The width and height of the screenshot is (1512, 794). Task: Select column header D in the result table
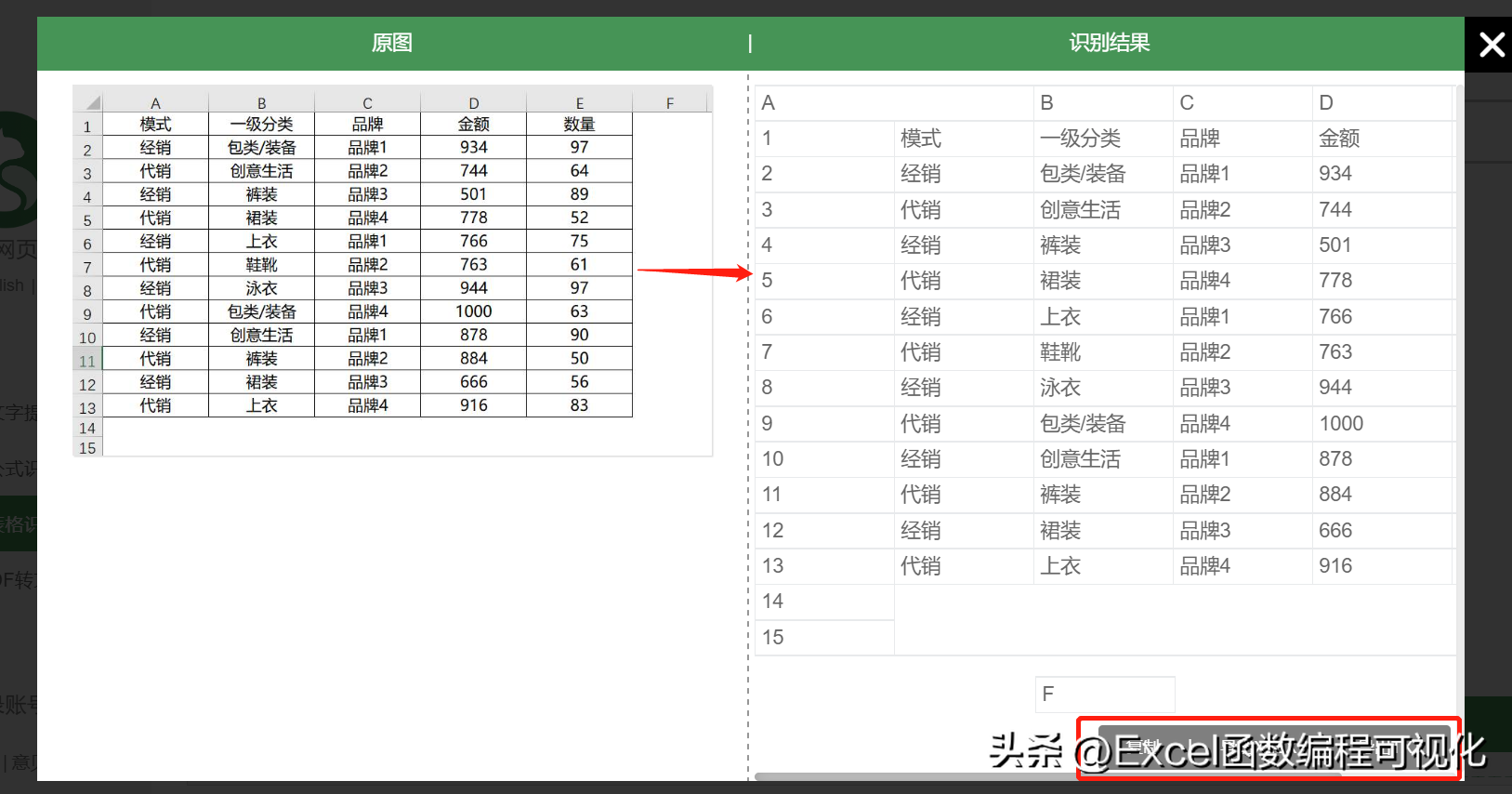pyautogui.click(x=1382, y=103)
